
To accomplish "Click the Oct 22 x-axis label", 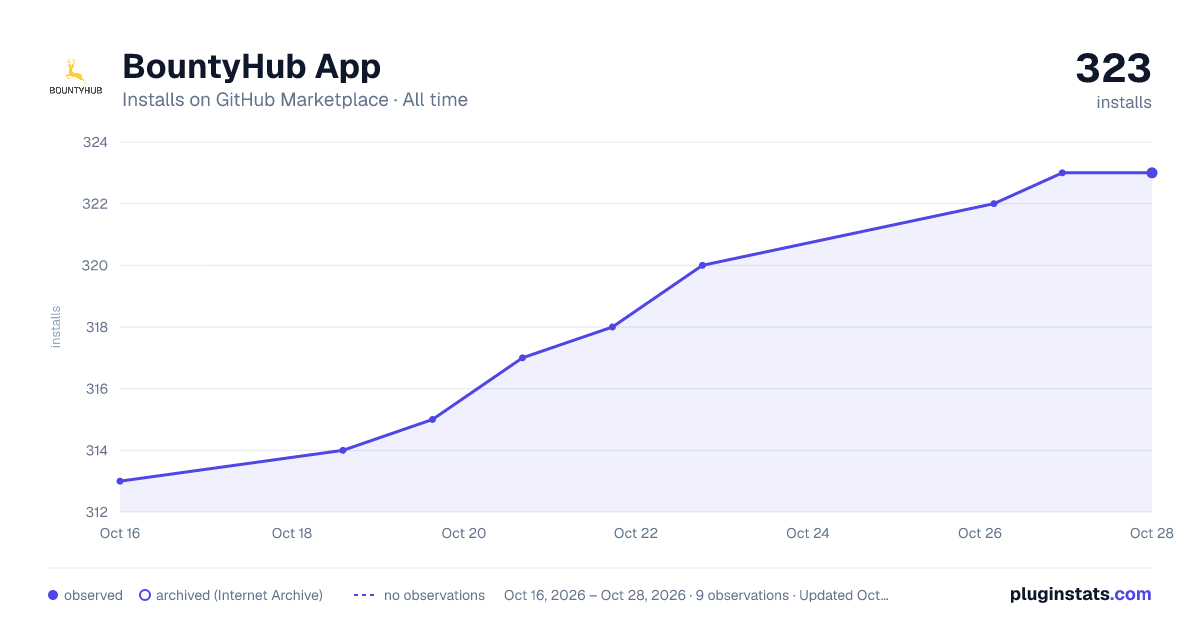I will point(636,533).
